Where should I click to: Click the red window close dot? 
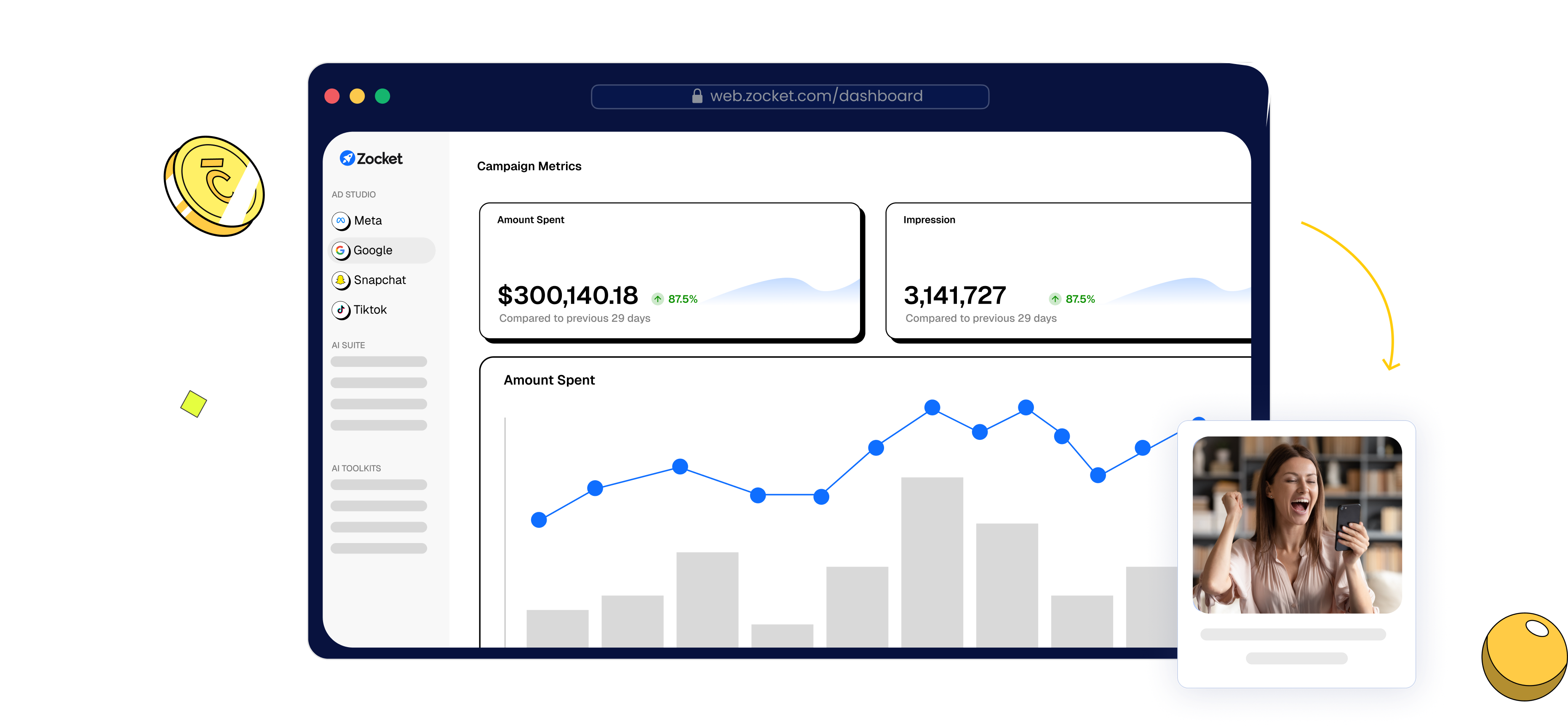pyautogui.click(x=332, y=96)
